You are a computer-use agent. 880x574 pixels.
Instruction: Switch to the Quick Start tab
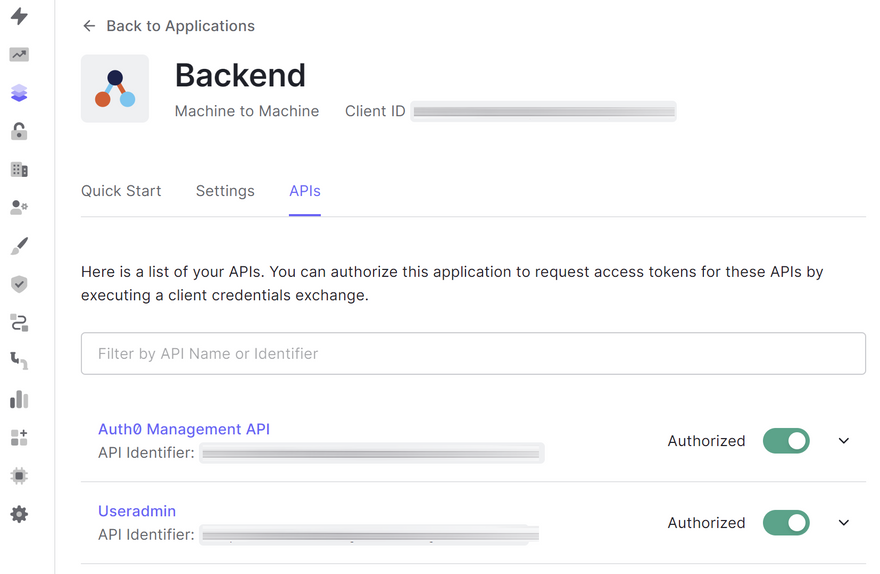tap(121, 191)
